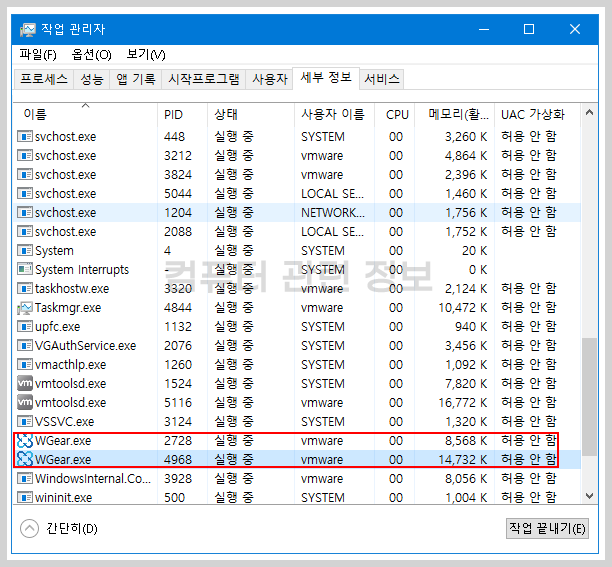The width and height of the screenshot is (612, 567).
Task: Click the 작업 끝내기(E) button
Action: tap(547, 529)
